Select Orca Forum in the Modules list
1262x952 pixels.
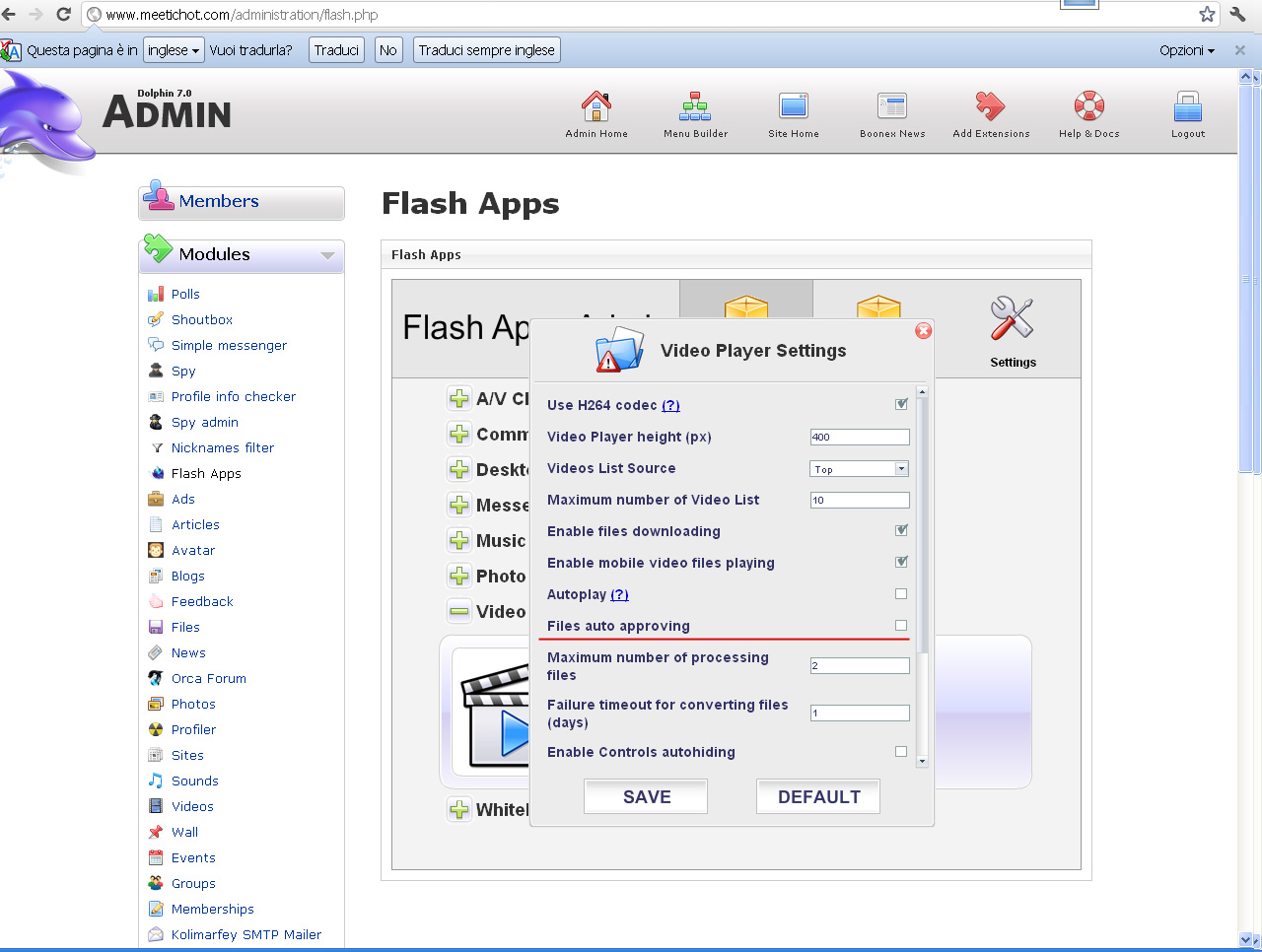point(208,679)
